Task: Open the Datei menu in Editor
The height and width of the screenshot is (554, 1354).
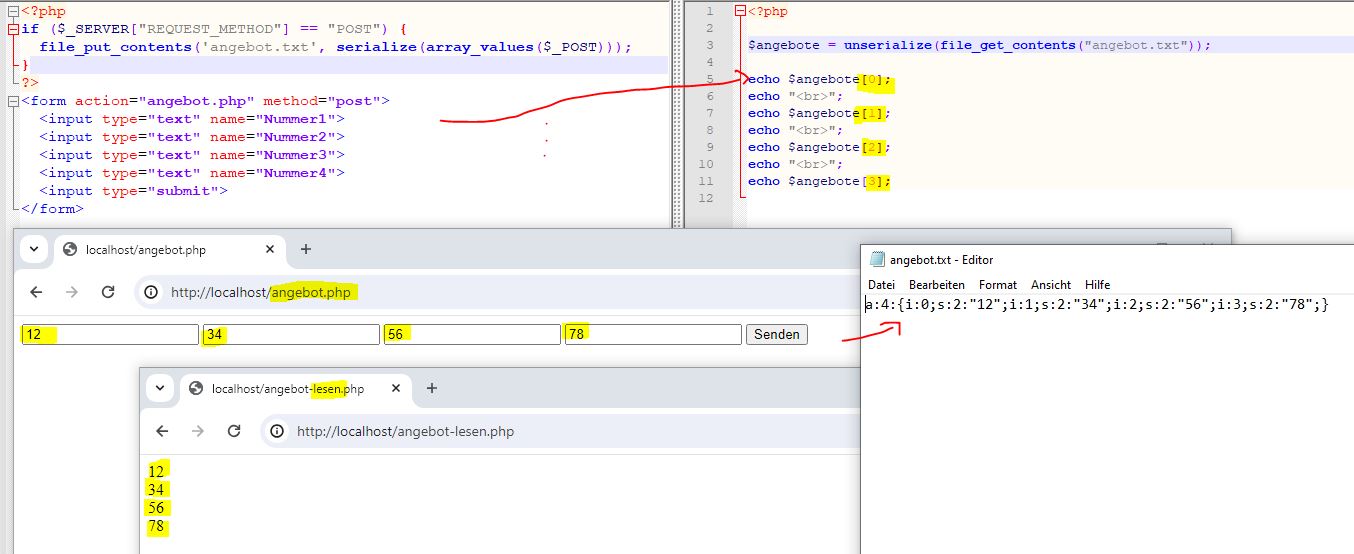Action: point(881,285)
